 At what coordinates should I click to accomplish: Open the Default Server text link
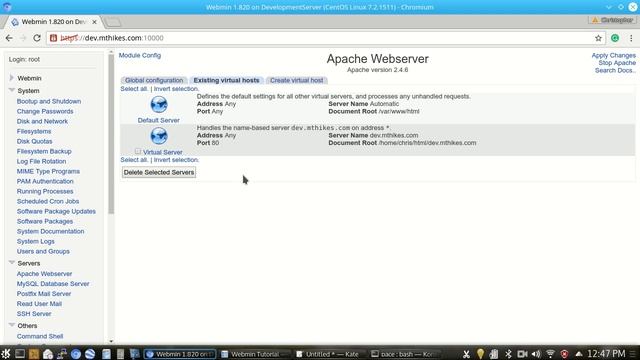pyautogui.click(x=158, y=120)
